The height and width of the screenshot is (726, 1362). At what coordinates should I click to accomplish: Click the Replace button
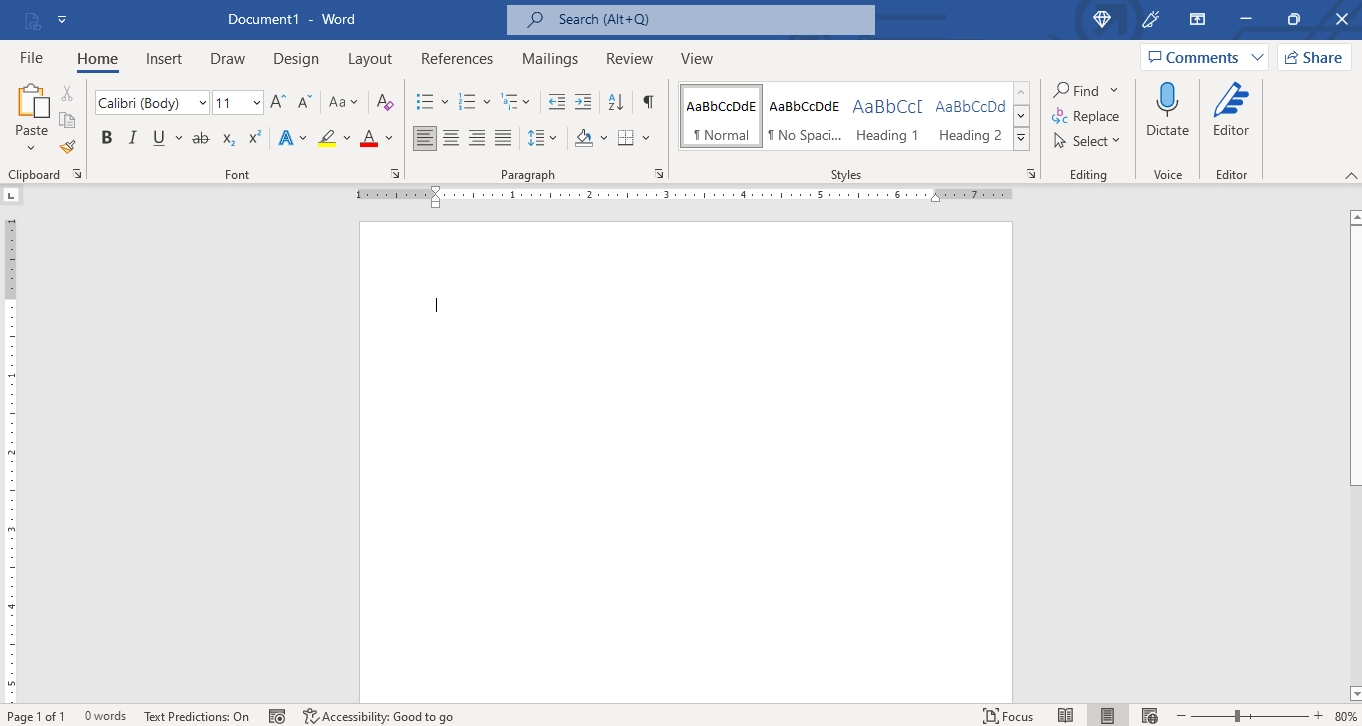pyautogui.click(x=1086, y=116)
